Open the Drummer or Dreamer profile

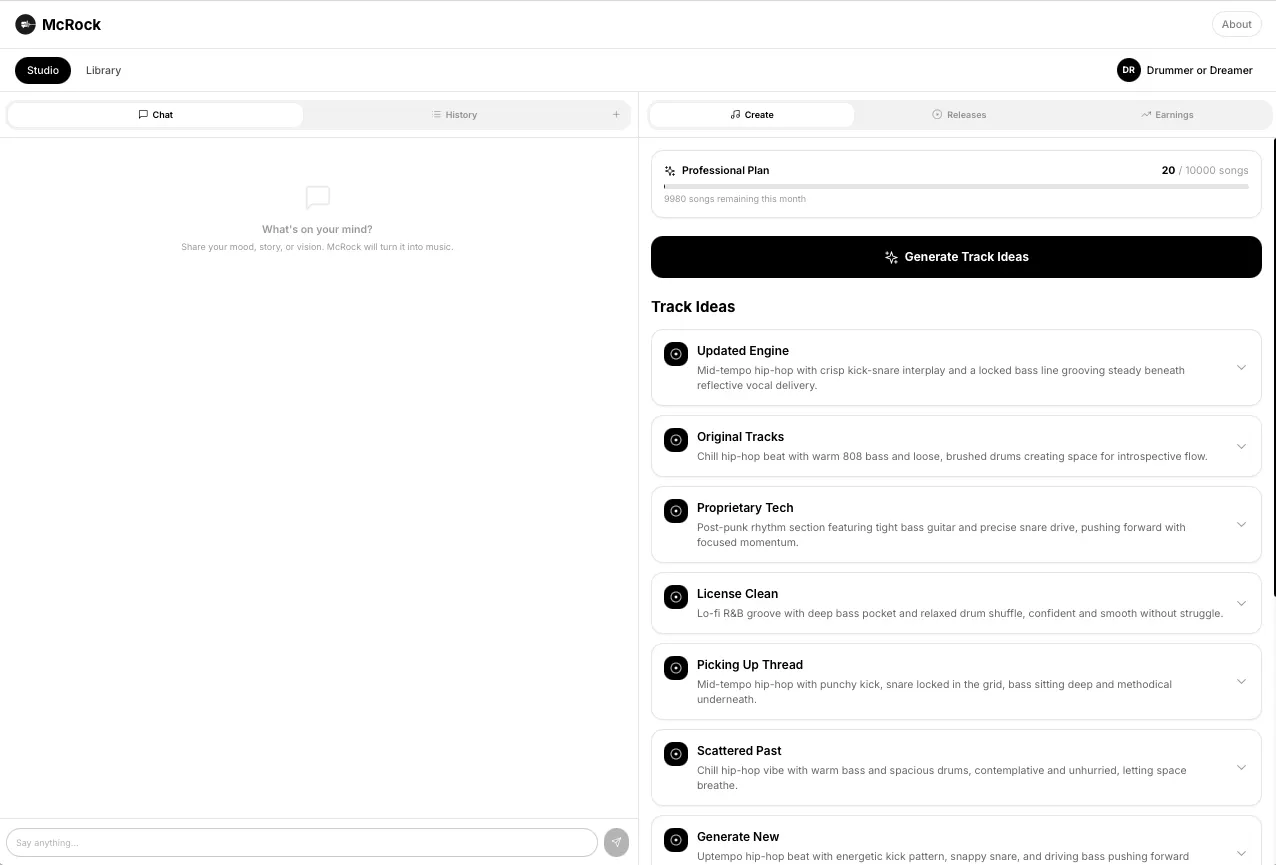click(1185, 70)
